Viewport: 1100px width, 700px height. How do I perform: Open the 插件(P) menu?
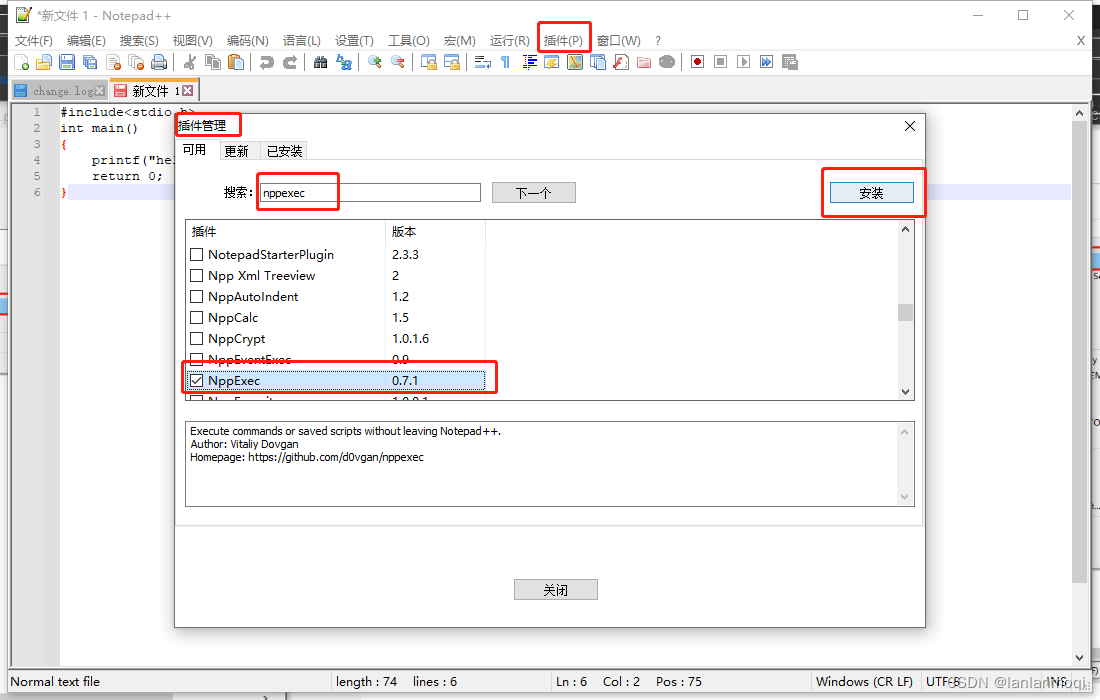pos(564,40)
